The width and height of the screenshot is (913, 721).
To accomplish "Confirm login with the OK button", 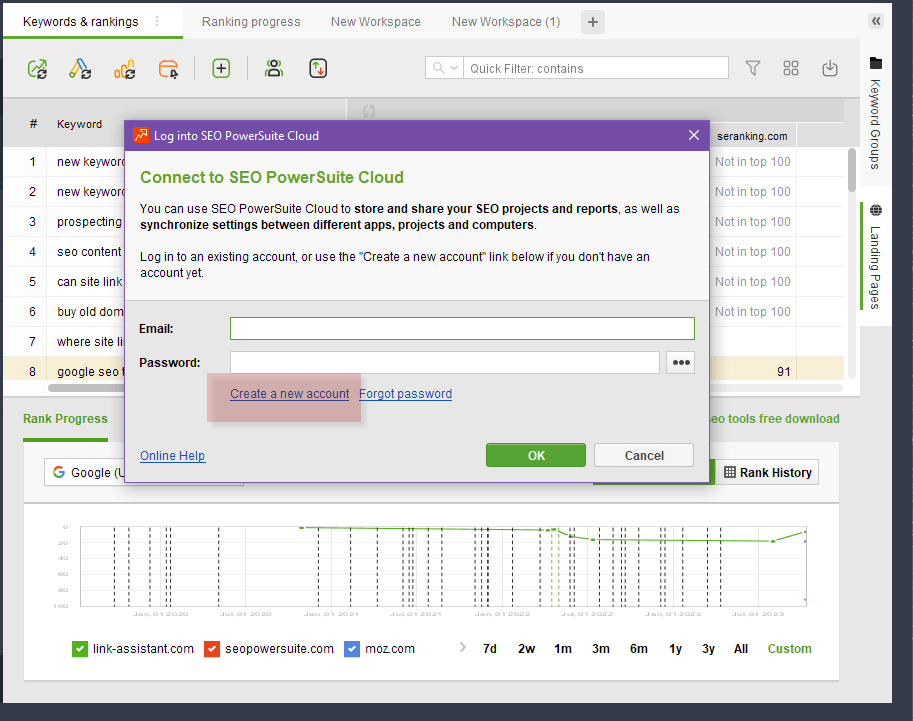I will click(x=536, y=455).
